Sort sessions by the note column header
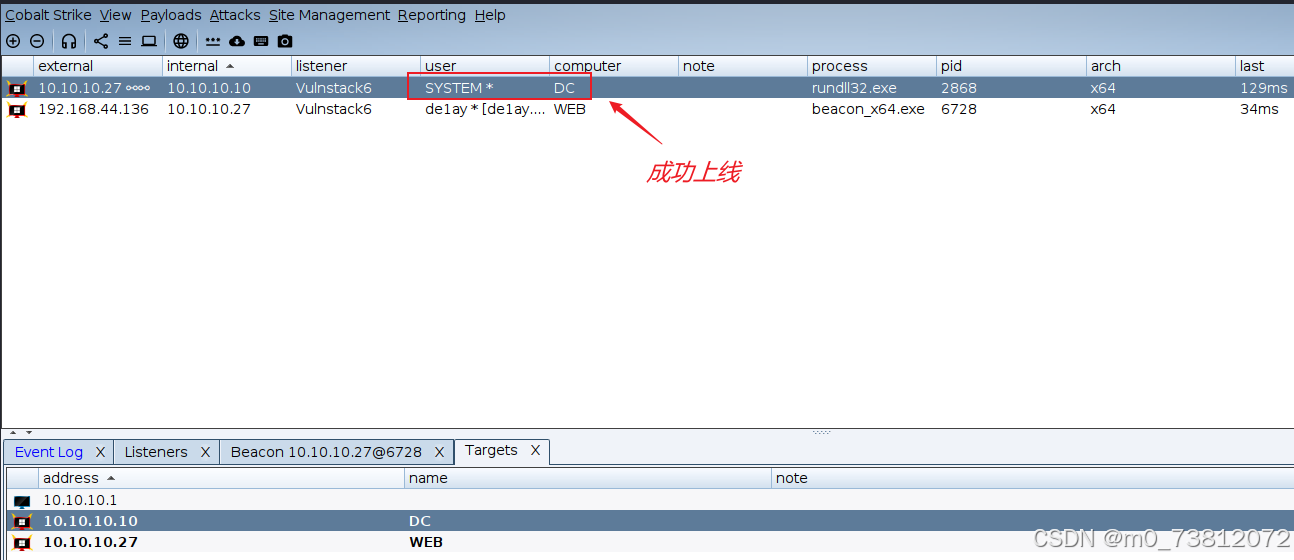Image resolution: width=1294 pixels, height=560 pixels. coord(743,66)
